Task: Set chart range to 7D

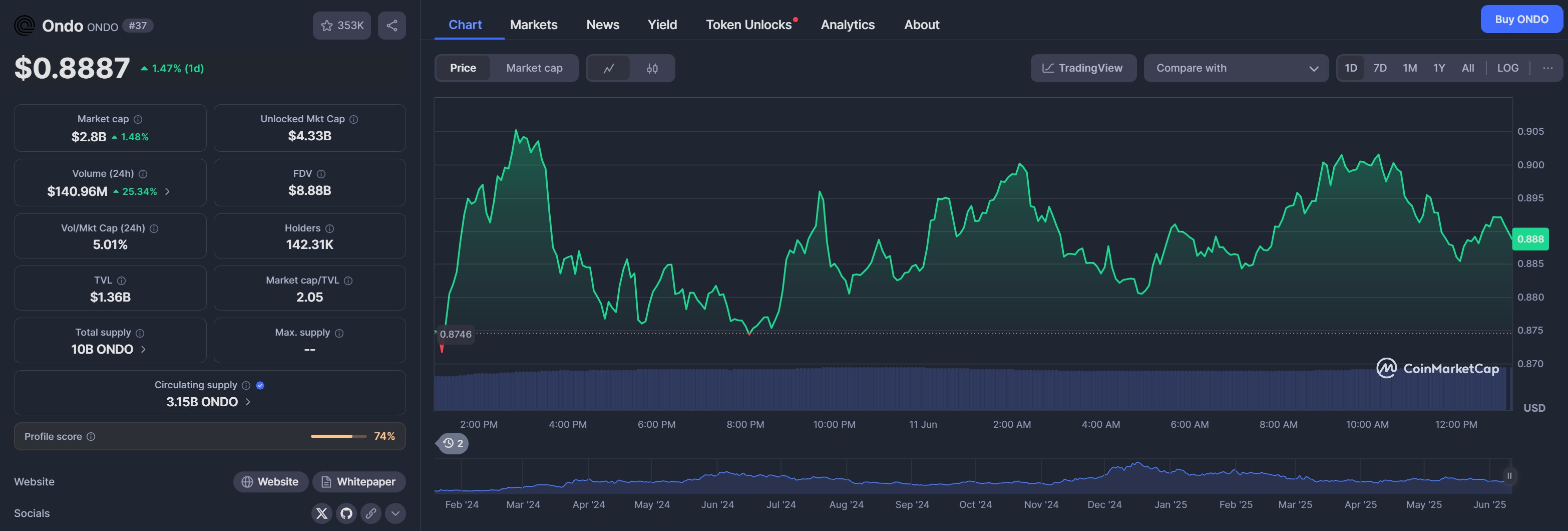Action: click(1380, 68)
